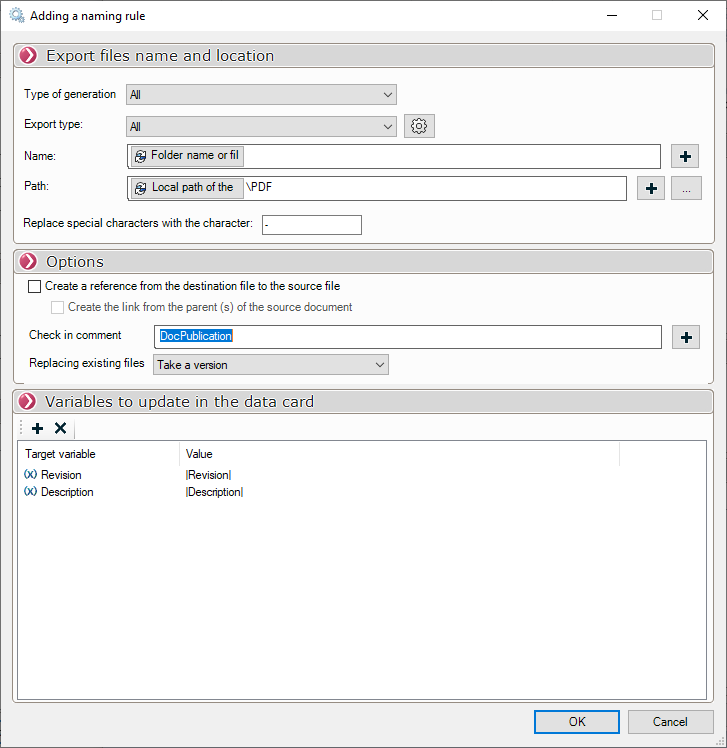Collapse the Export files name and location section

point(28,56)
